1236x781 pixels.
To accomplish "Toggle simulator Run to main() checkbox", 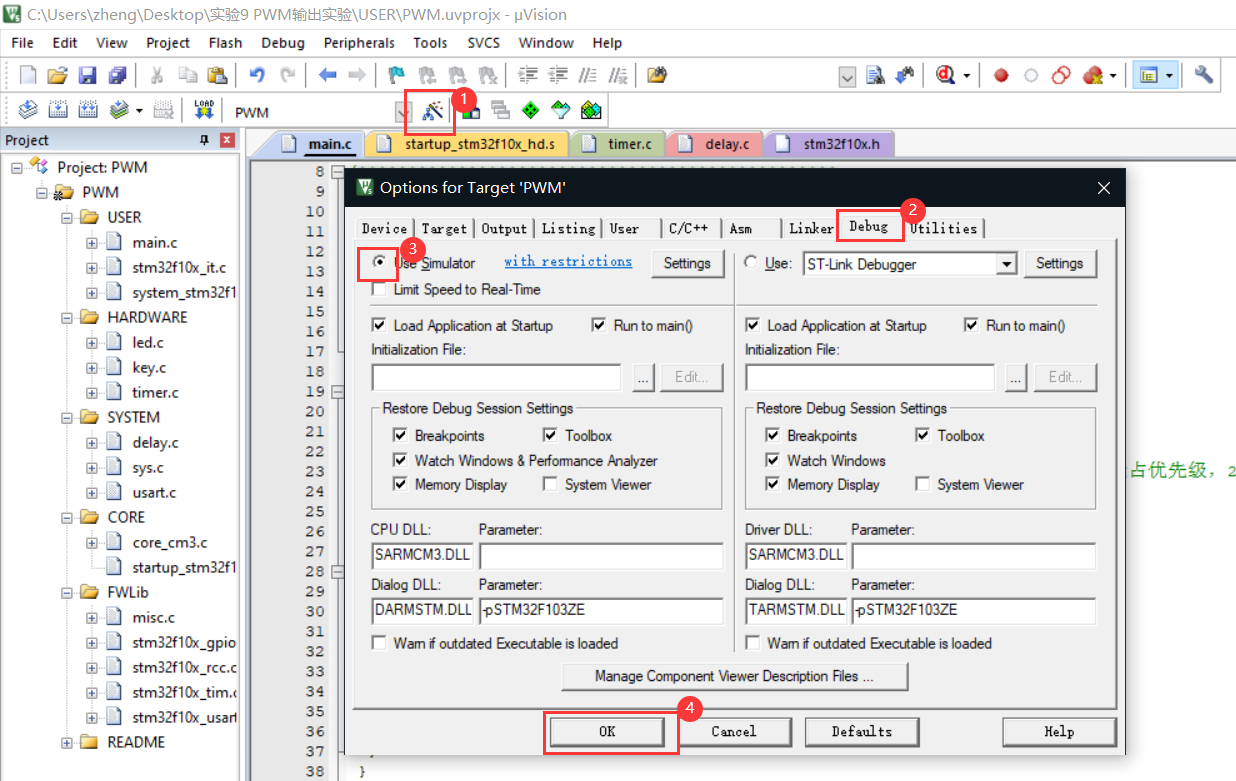I will pyautogui.click(x=599, y=325).
